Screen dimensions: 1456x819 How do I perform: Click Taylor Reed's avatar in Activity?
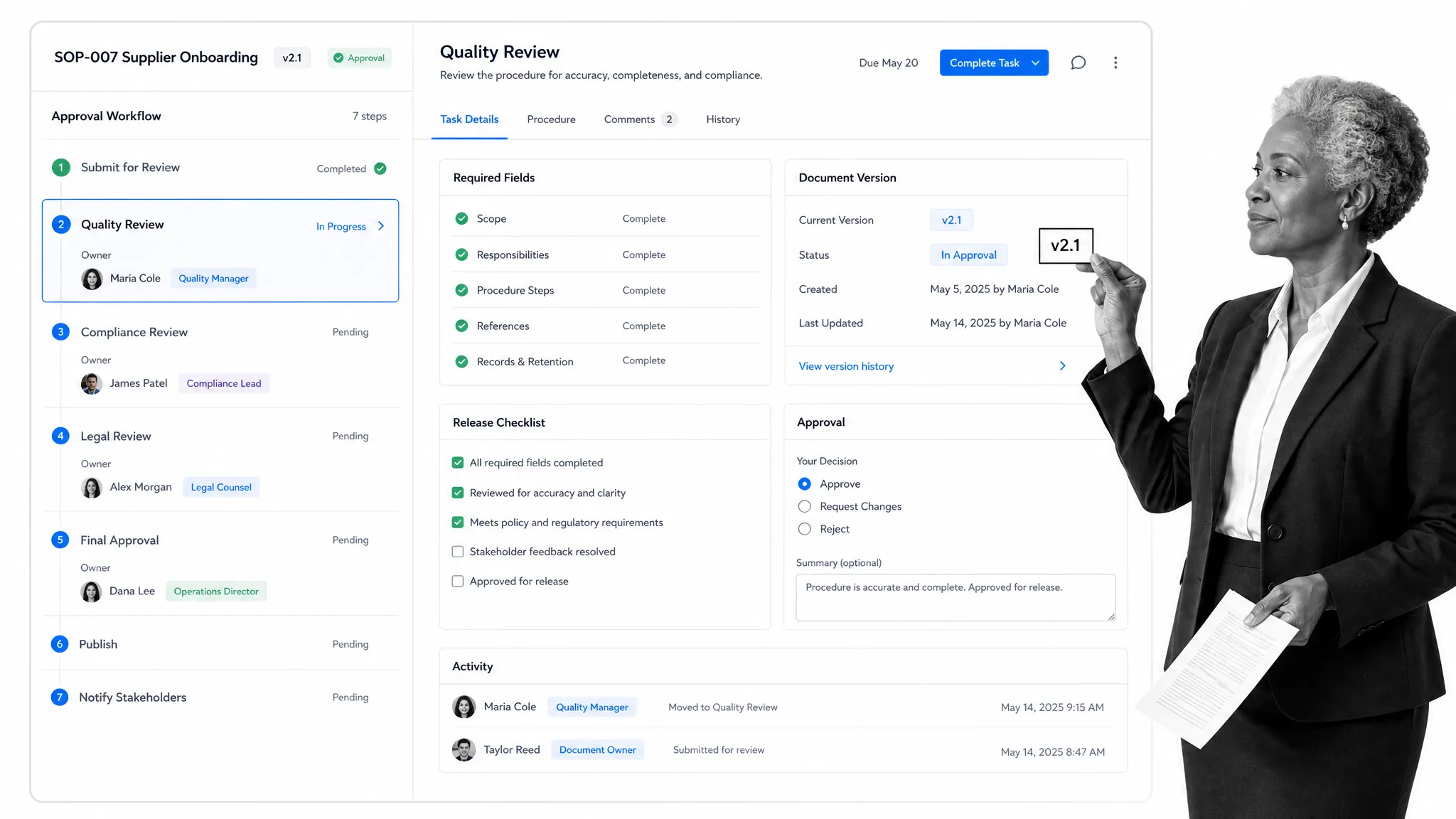click(464, 749)
